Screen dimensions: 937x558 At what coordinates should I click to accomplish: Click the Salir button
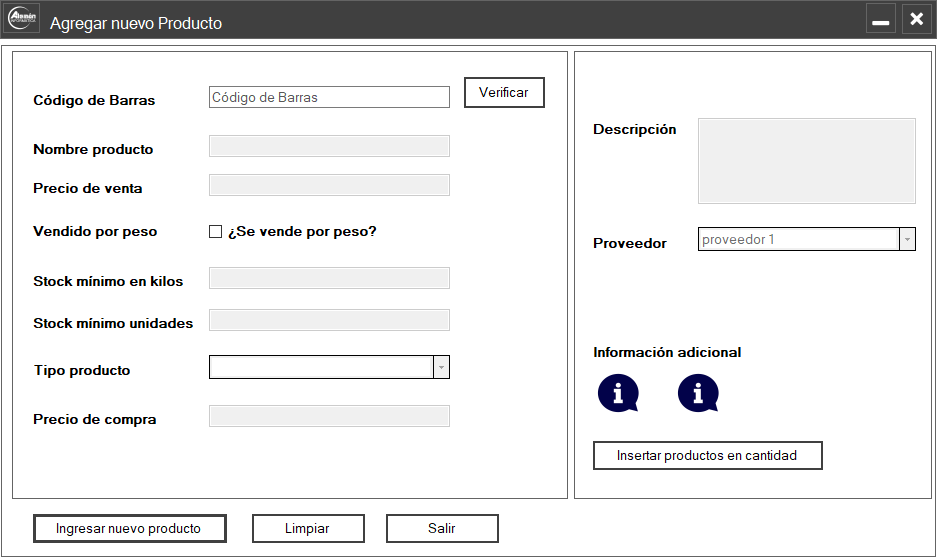pos(441,528)
